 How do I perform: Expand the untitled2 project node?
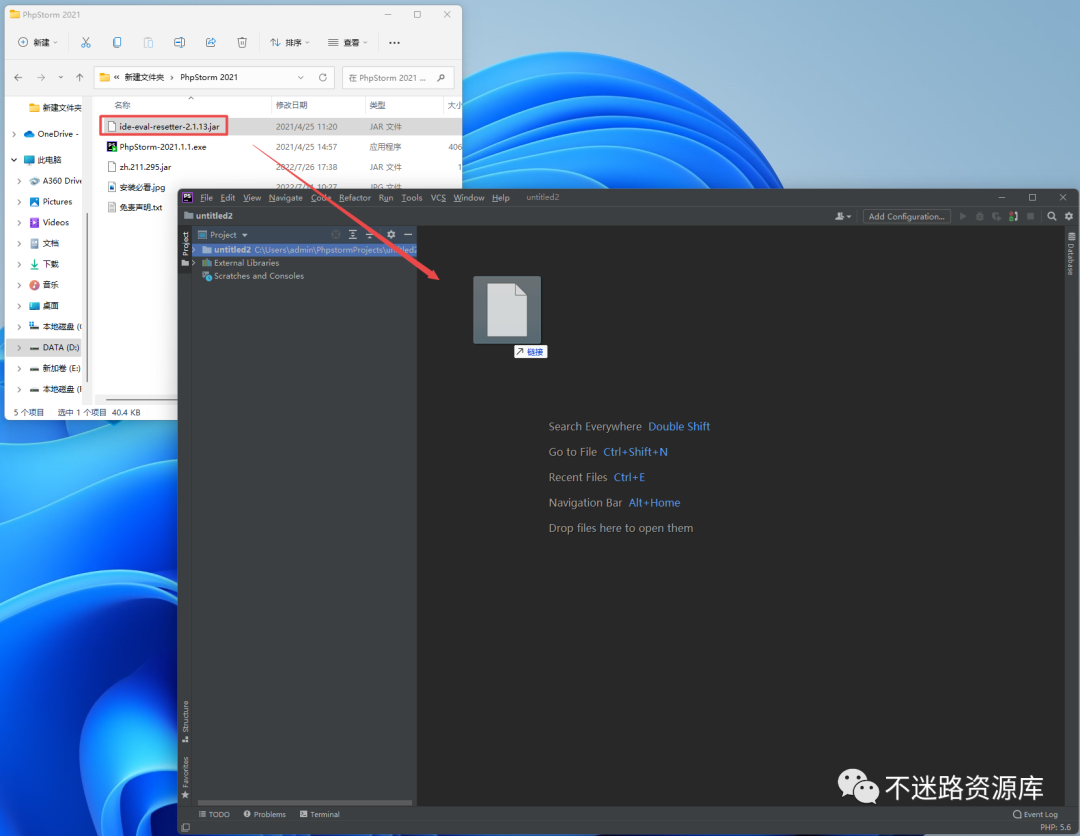(x=194, y=250)
